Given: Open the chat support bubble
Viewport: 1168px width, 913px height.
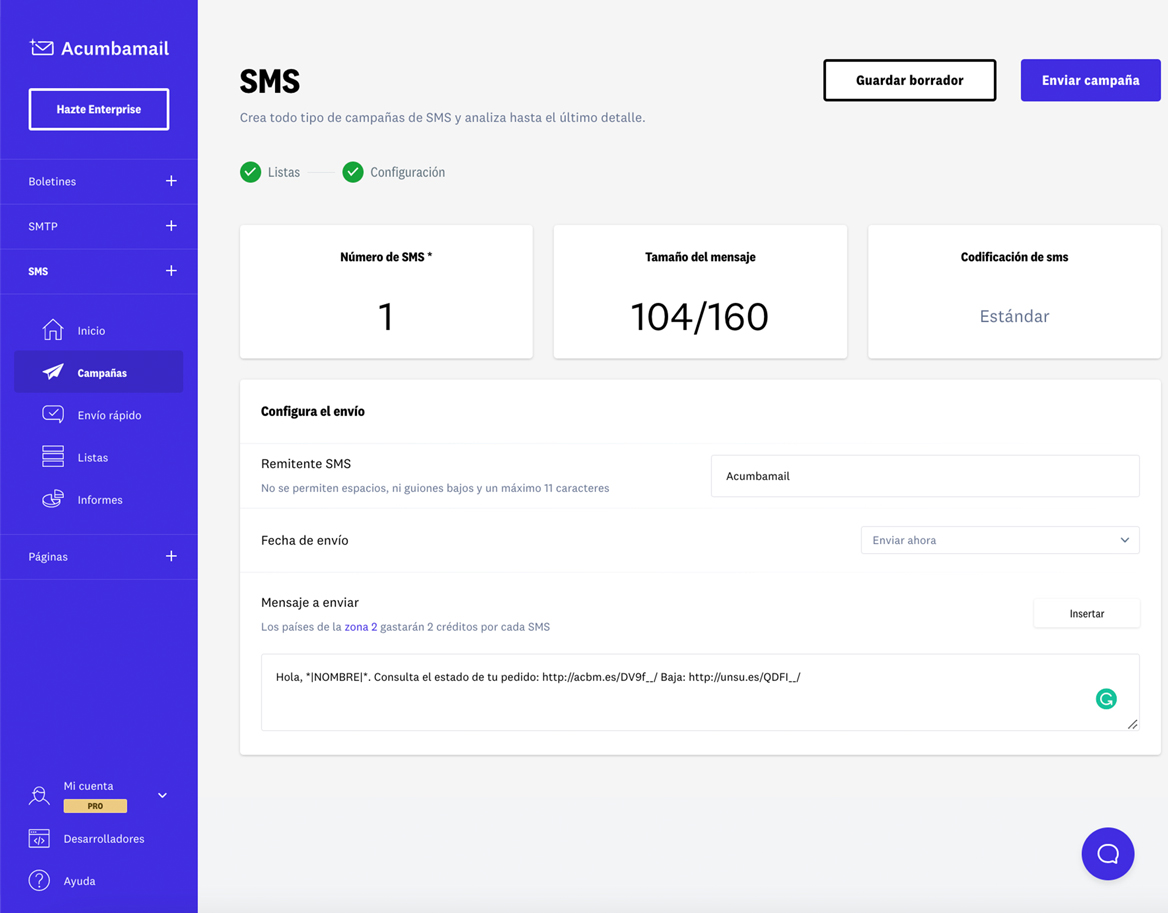Looking at the screenshot, I should (x=1107, y=853).
